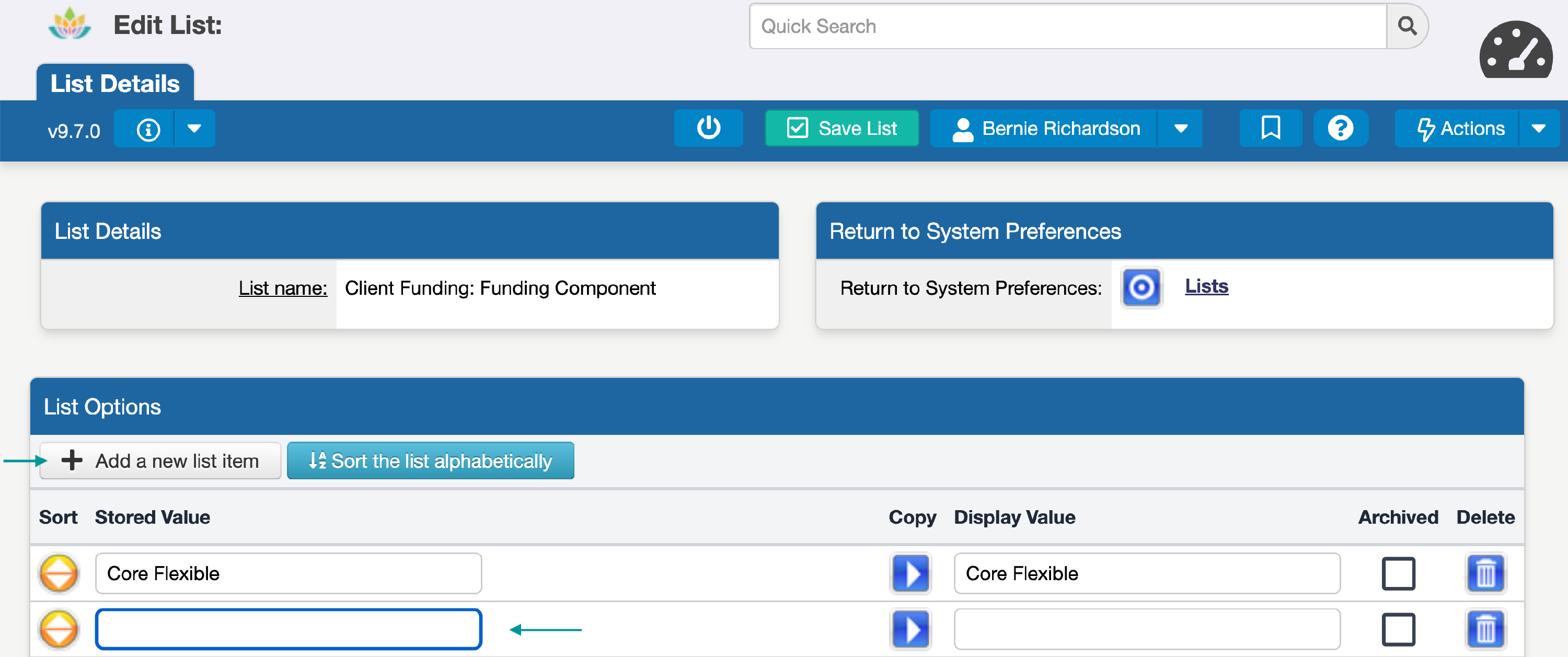The image size is (1568, 657).
Task: Click the Save List button
Action: tap(841, 129)
